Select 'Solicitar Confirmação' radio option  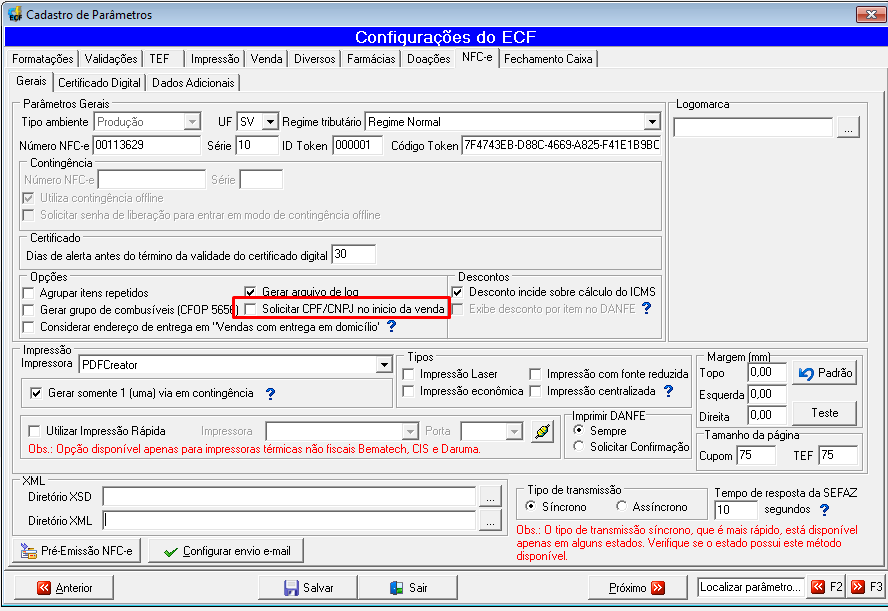(578, 446)
